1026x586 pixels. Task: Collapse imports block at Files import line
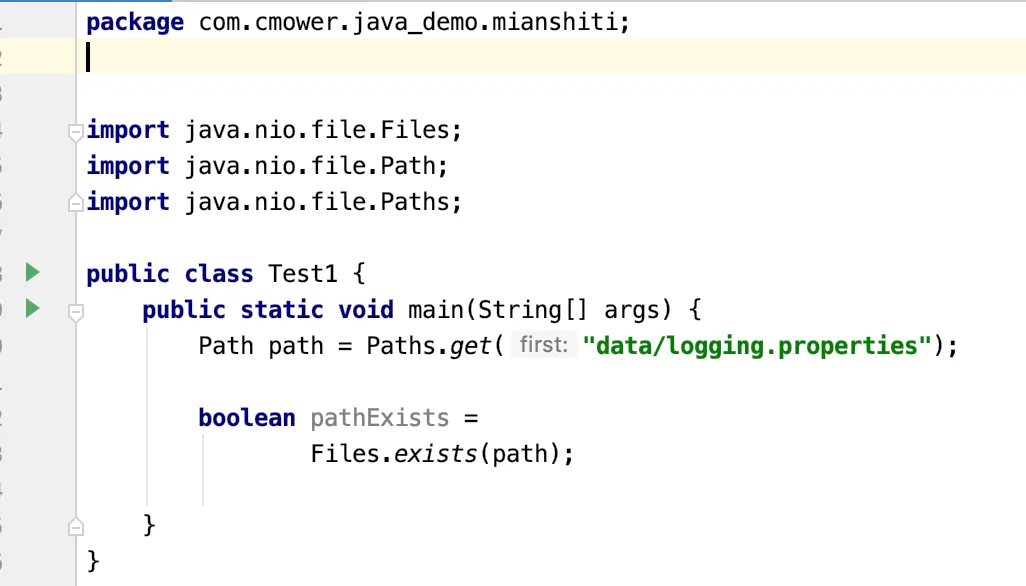click(x=76, y=132)
